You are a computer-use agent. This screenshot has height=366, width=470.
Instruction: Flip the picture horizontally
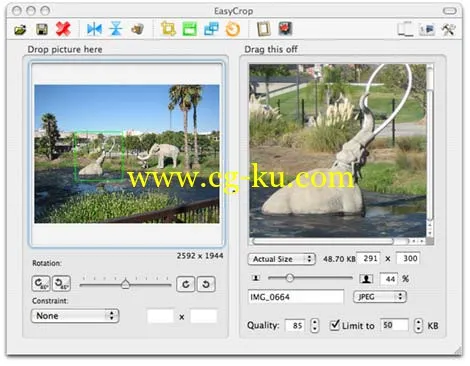coord(94,29)
